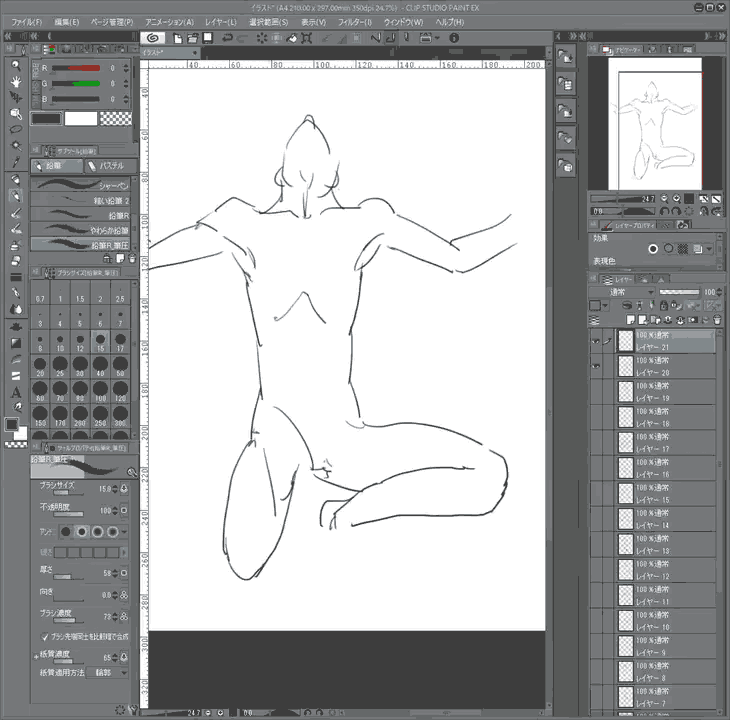Pick the Eyedropper tool
Image resolution: width=730 pixels, height=720 pixels.
[16, 161]
